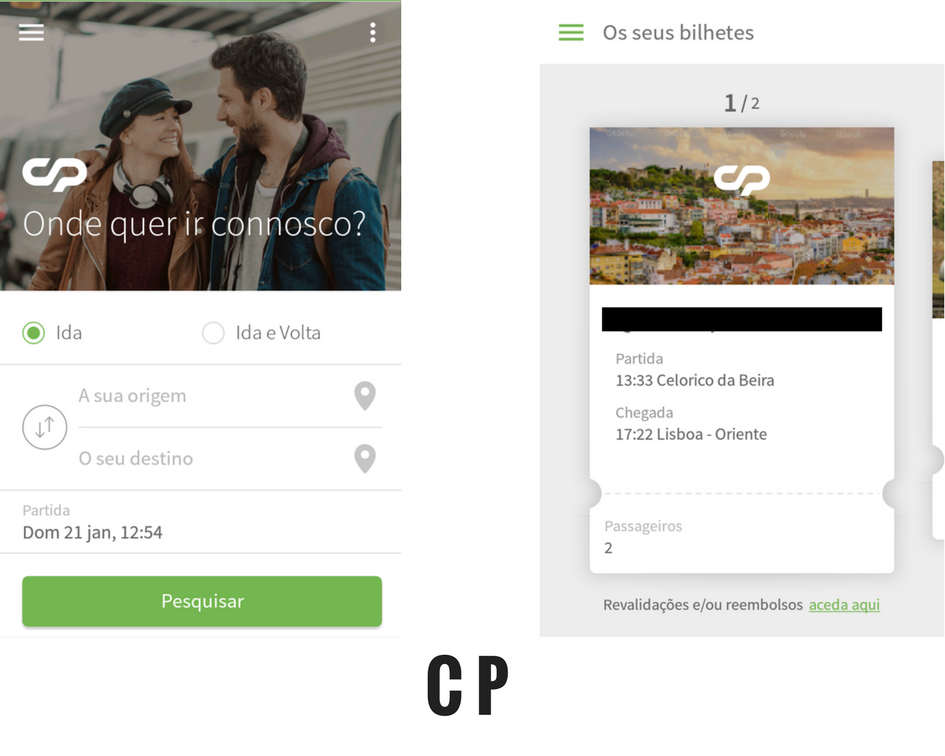Screen dimensions: 945x756
Task: Open the Partida date selector Dom 21 jan
Action: pos(201,522)
